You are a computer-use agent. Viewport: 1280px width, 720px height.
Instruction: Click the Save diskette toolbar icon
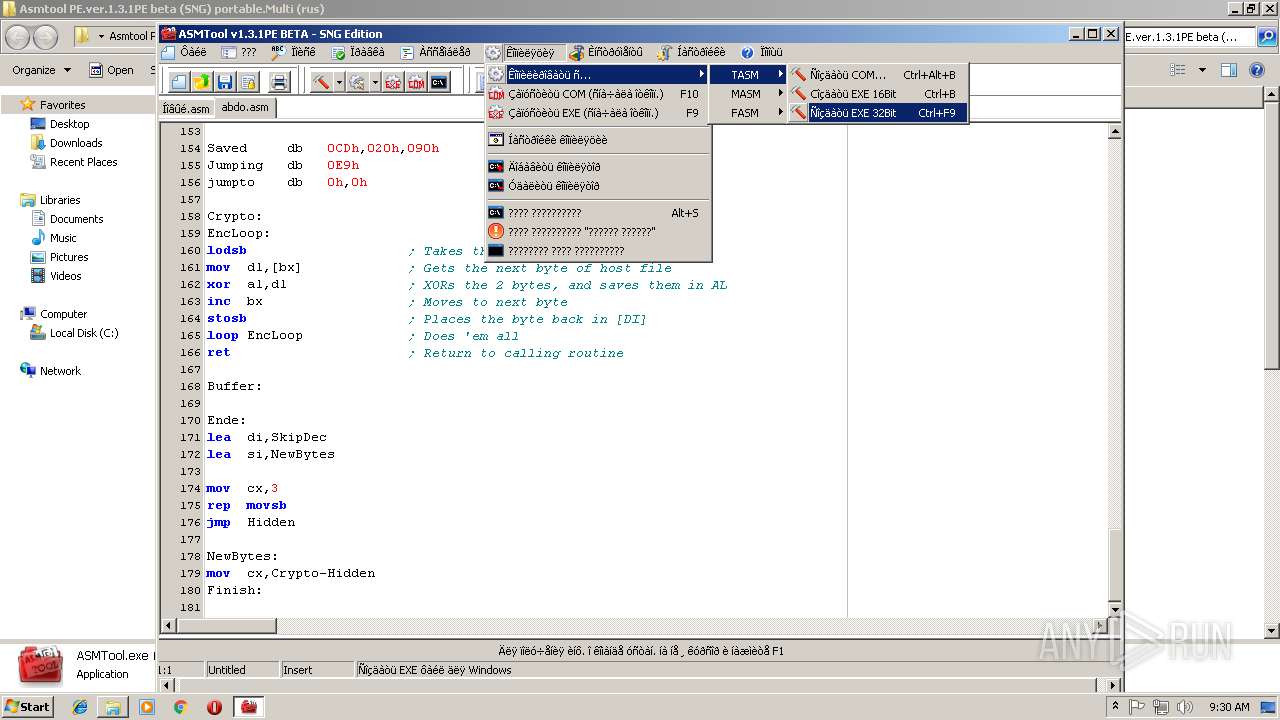[225, 82]
